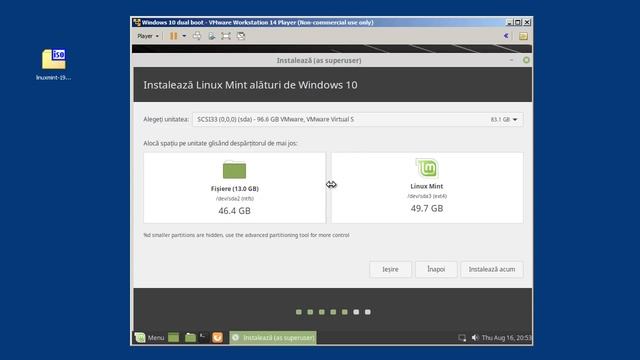Open the file manager taskbar icon

[x=190, y=338]
